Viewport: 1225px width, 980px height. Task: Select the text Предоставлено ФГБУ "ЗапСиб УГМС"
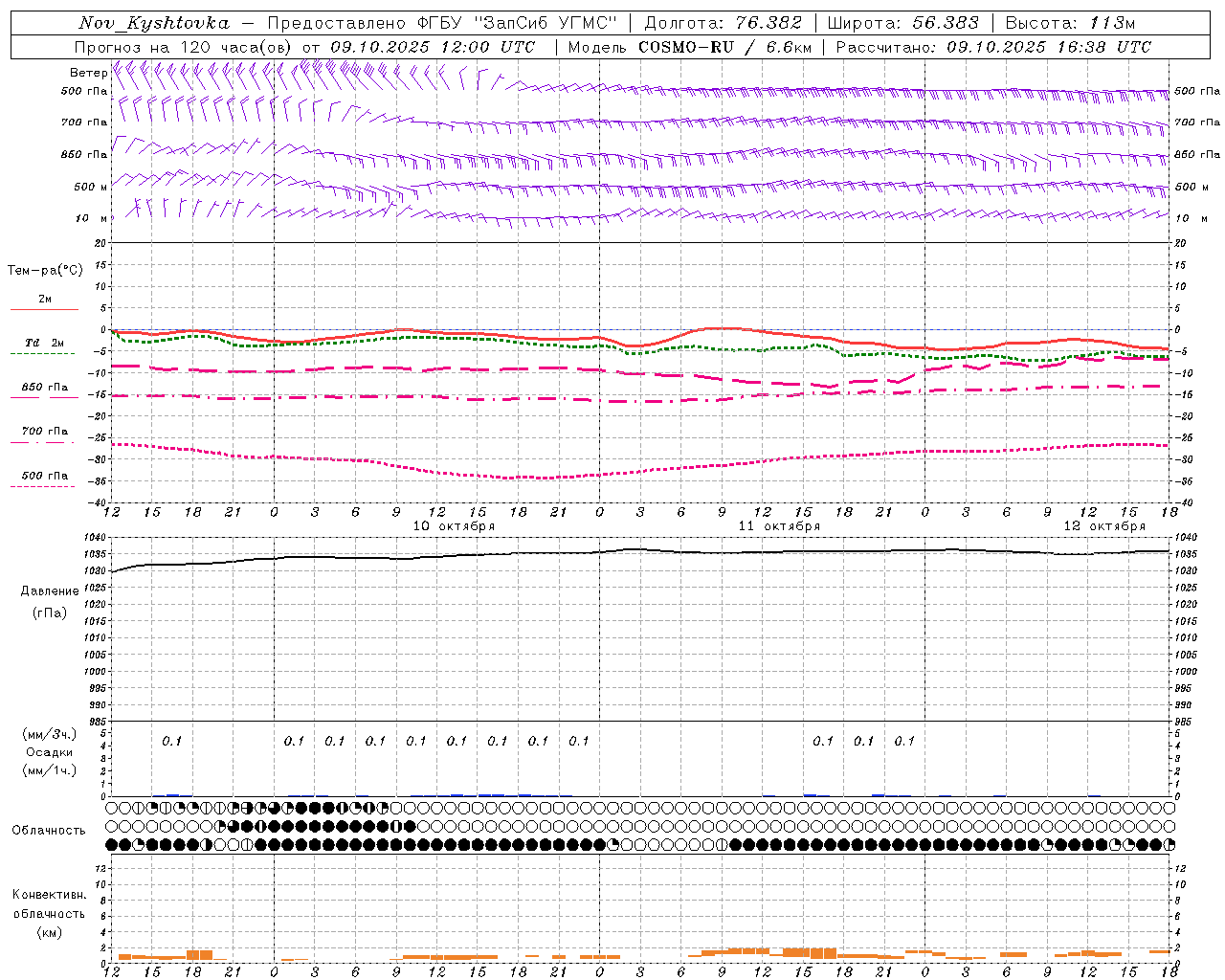443,23
